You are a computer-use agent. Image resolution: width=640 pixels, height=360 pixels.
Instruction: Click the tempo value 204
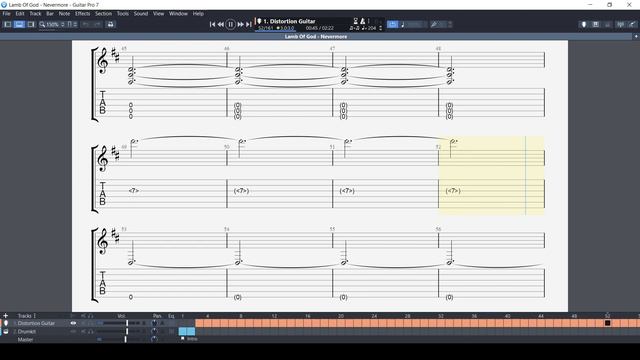point(372,28)
